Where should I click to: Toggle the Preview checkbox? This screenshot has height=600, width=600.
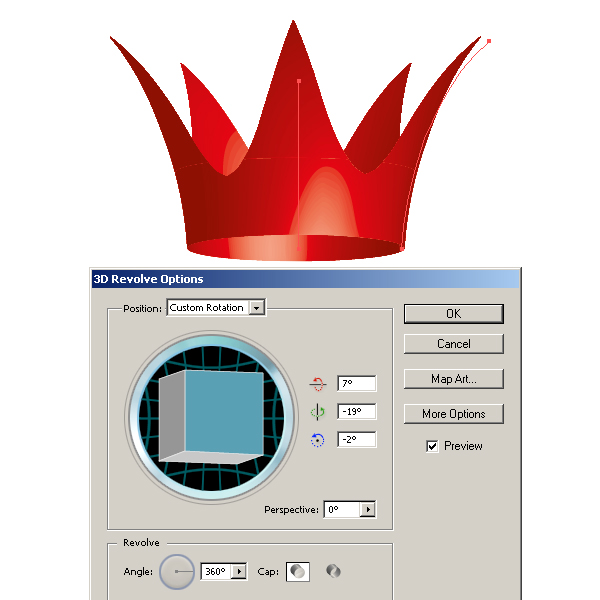point(432,446)
